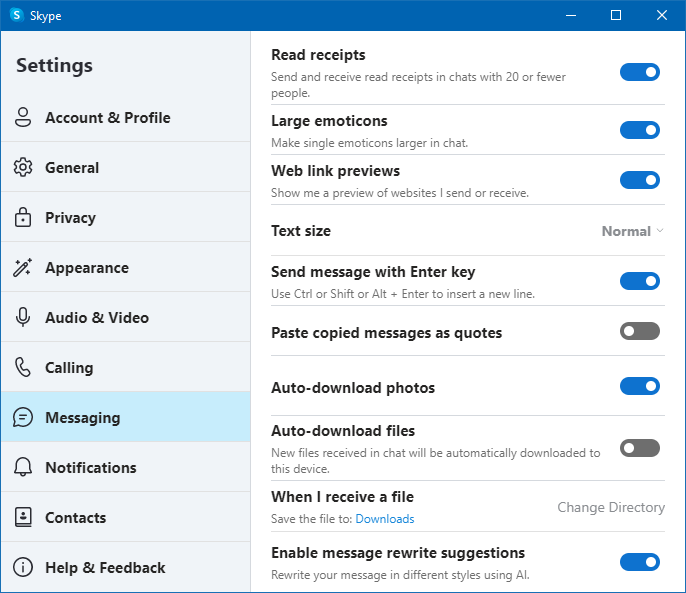Close the Skype window
Image resolution: width=686 pixels, height=593 pixels.
[x=662, y=15]
